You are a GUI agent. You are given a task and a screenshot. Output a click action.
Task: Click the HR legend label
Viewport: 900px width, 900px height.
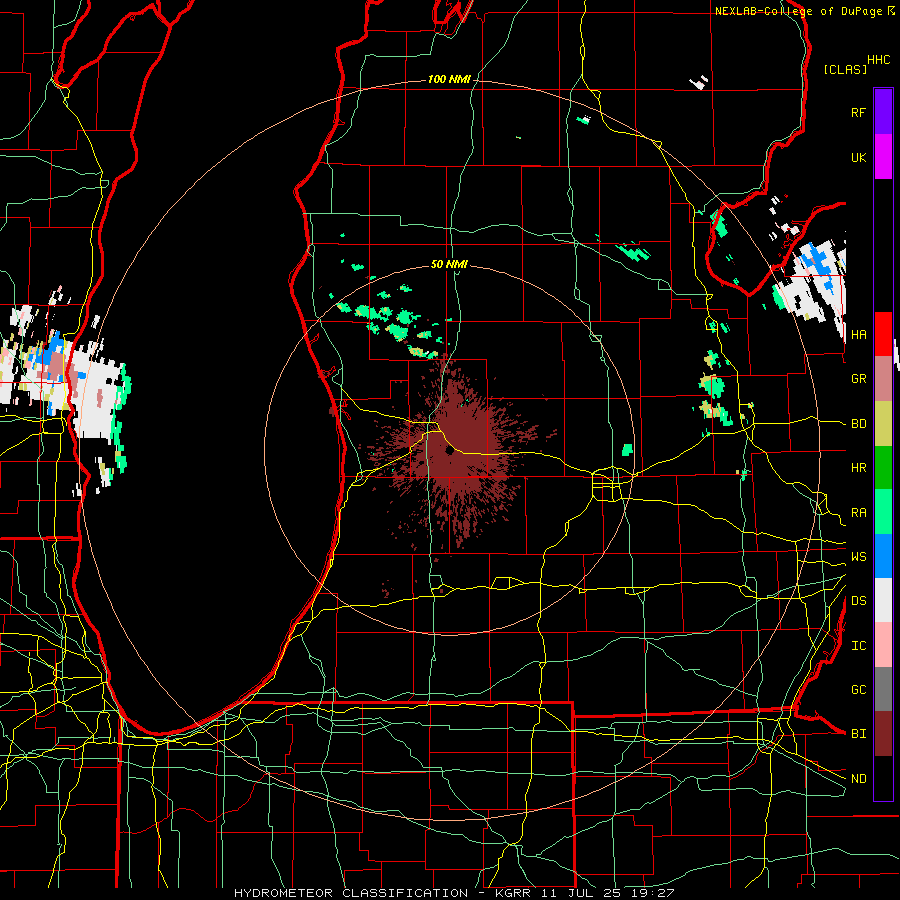858,468
